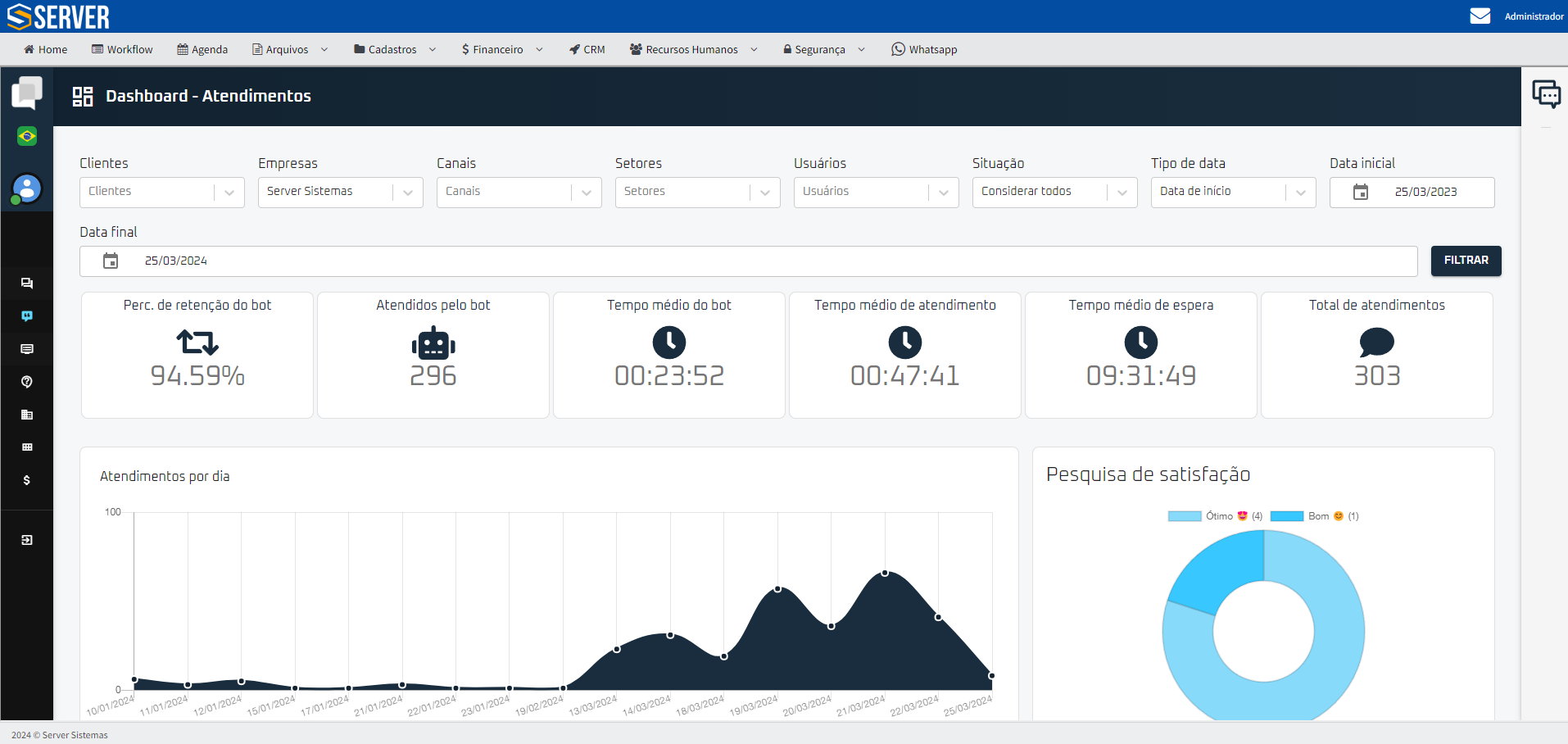This screenshot has width=1568, height=744.
Task: Click the chart point at 14/03/2024
Action: click(670, 635)
